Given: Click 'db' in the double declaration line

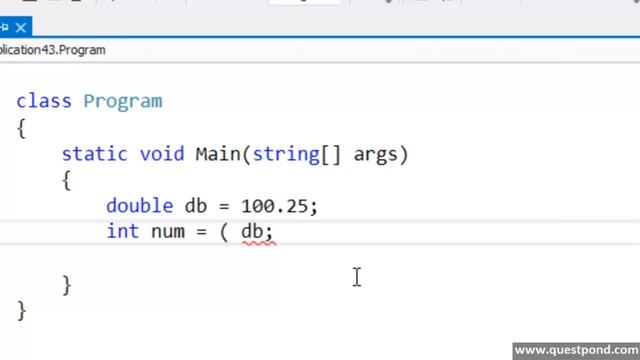Looking at the screenshot, I should coord(196,206).
